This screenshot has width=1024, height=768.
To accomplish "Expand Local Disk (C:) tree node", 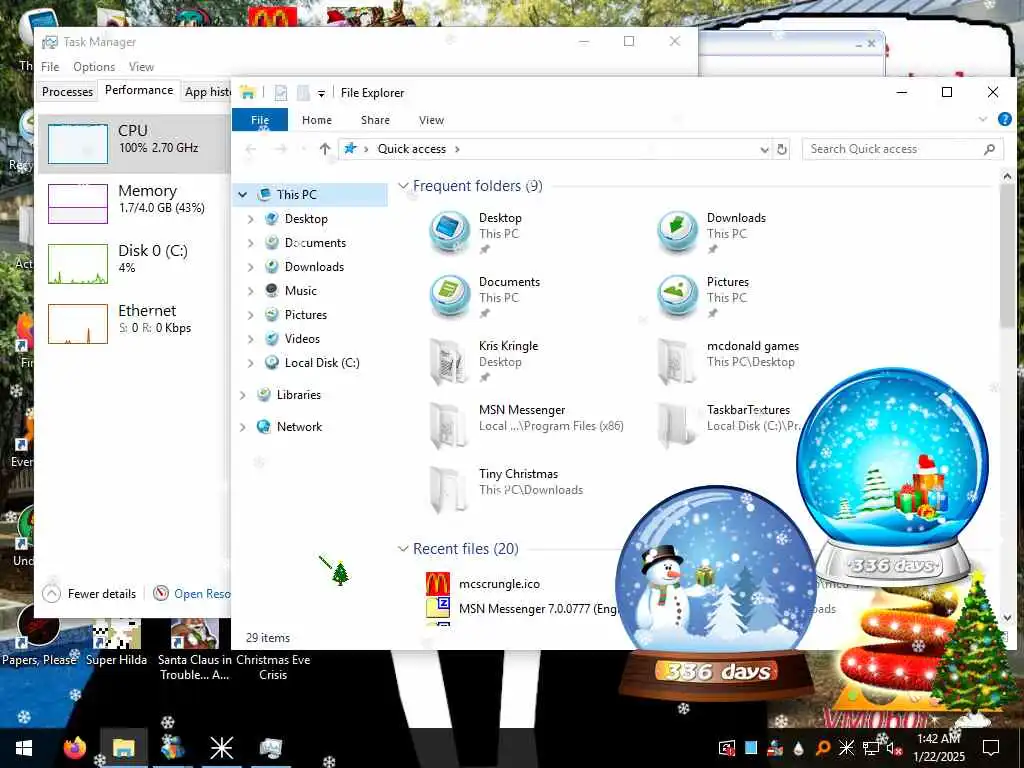I will [x=251, y=363].
